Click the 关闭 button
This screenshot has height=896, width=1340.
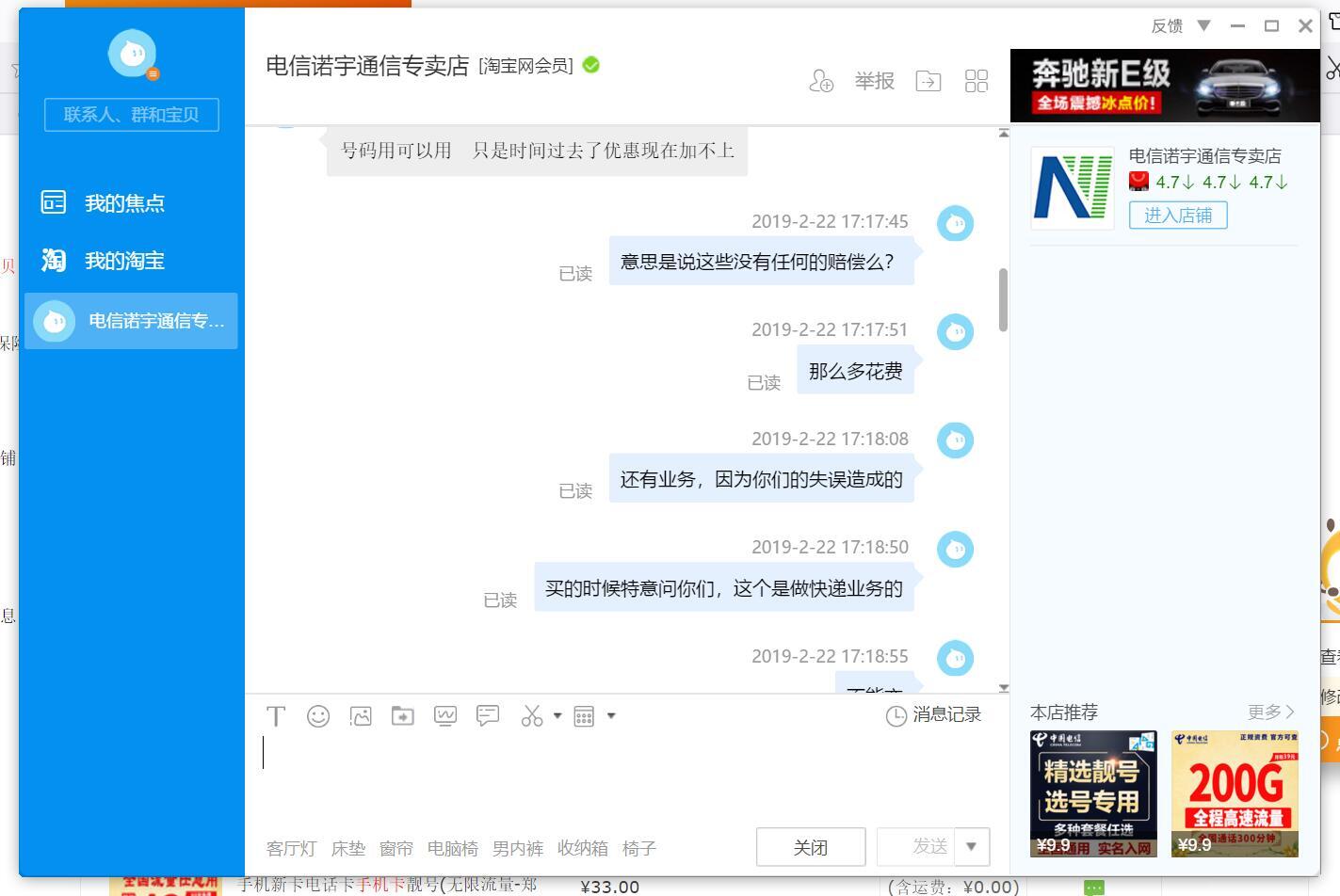tap(811, 847)
